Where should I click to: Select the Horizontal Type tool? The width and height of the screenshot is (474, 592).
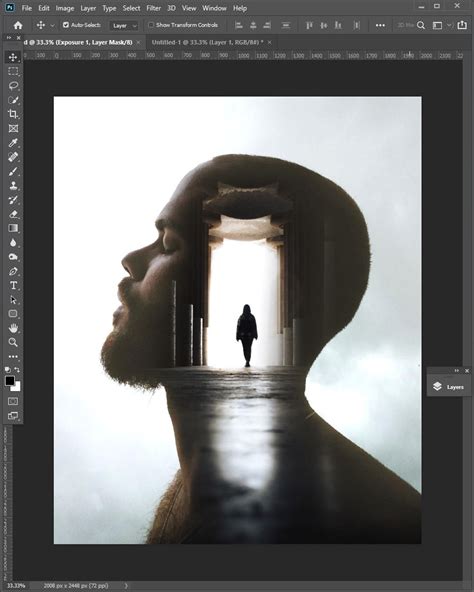point(13,285)
